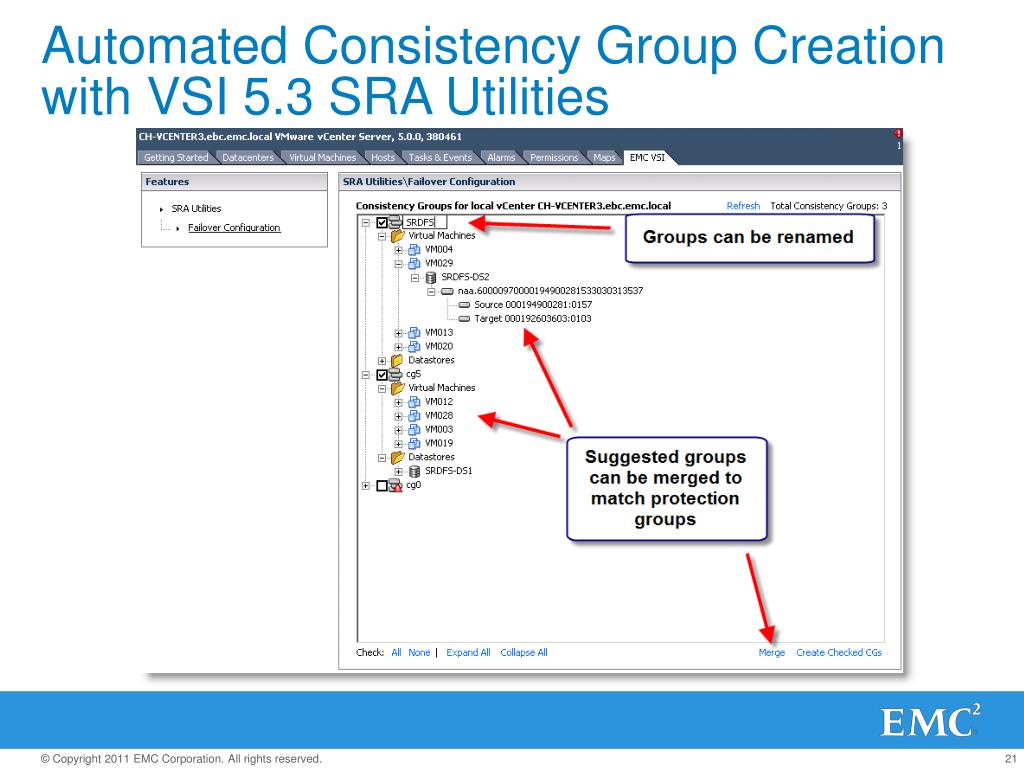Open the Virtual Machines tab
The height and width of the screenshot is (768, 1024).
tap(323, 157)
